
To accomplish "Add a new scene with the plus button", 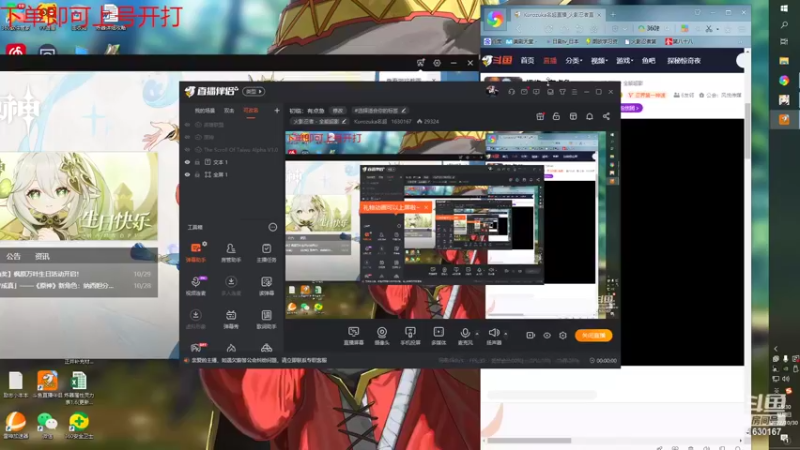I will (277, 111).
